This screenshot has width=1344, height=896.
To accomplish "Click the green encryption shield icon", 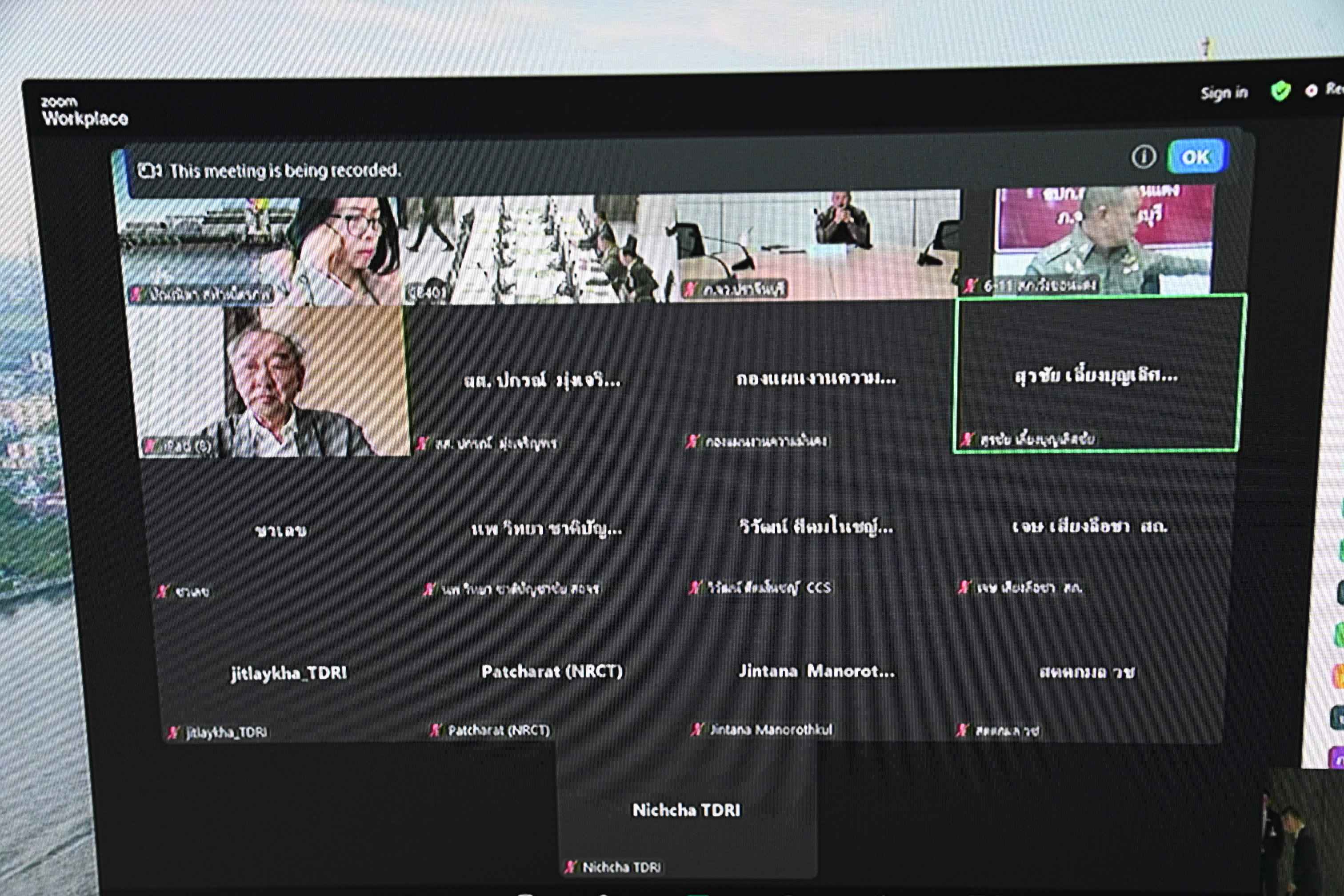I will click(1280, 91).
